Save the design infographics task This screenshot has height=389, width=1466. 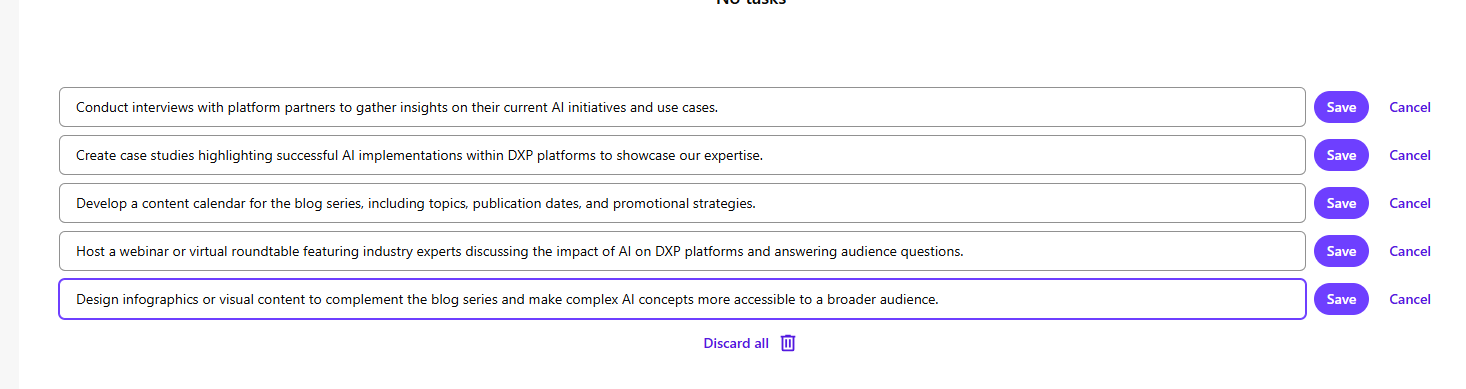coord(1341,299)
